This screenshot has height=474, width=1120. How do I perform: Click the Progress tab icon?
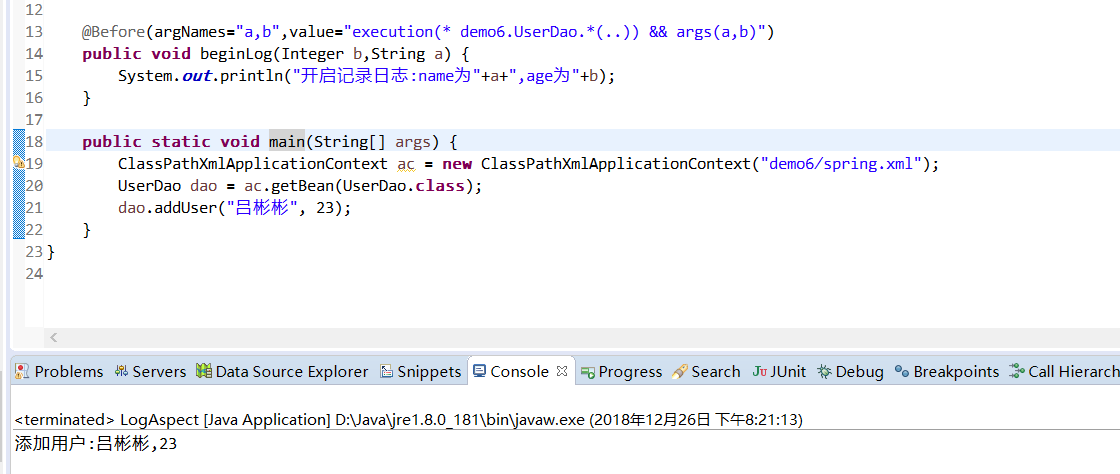[588, 372]
